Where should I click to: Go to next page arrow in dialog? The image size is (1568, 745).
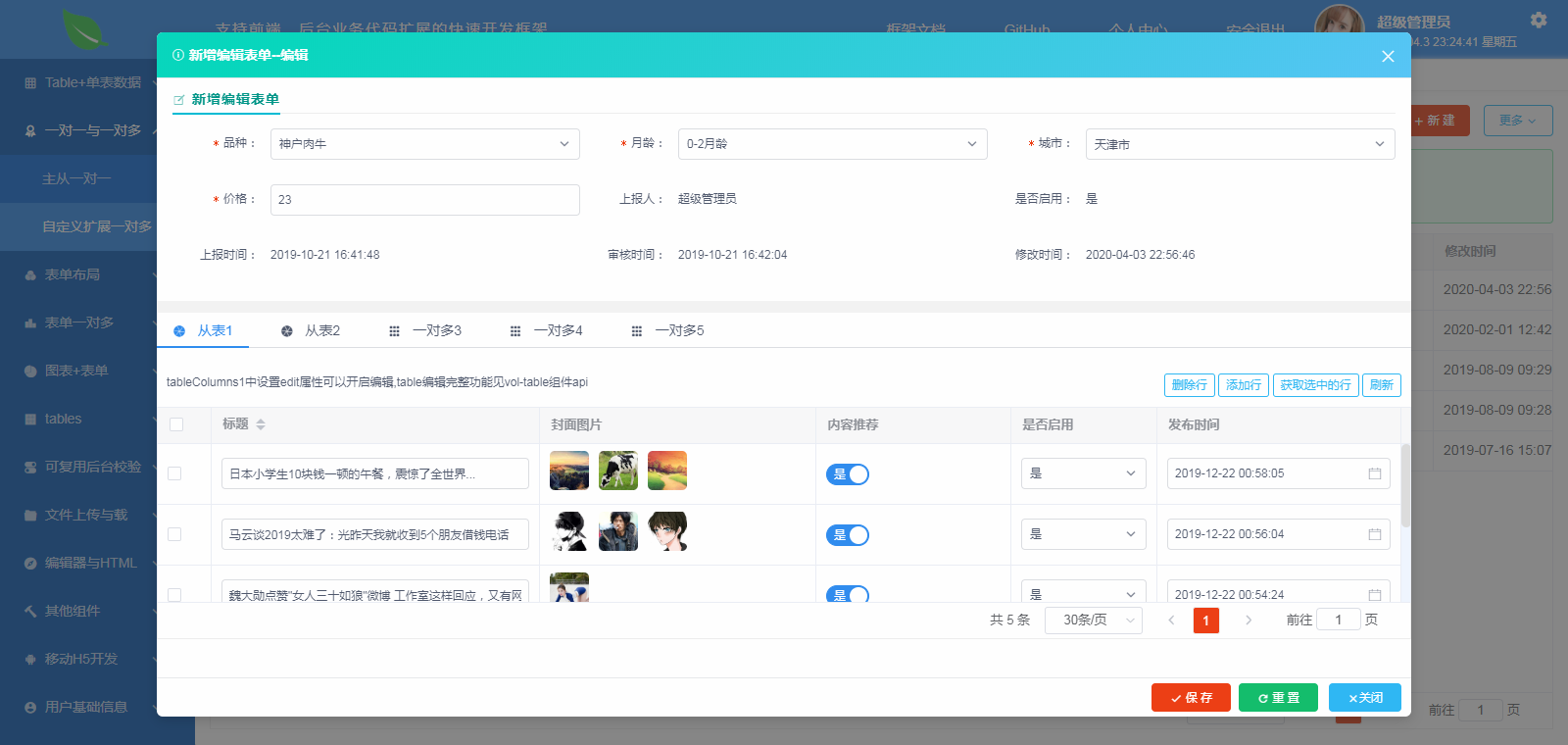(x=1249, y=621)
